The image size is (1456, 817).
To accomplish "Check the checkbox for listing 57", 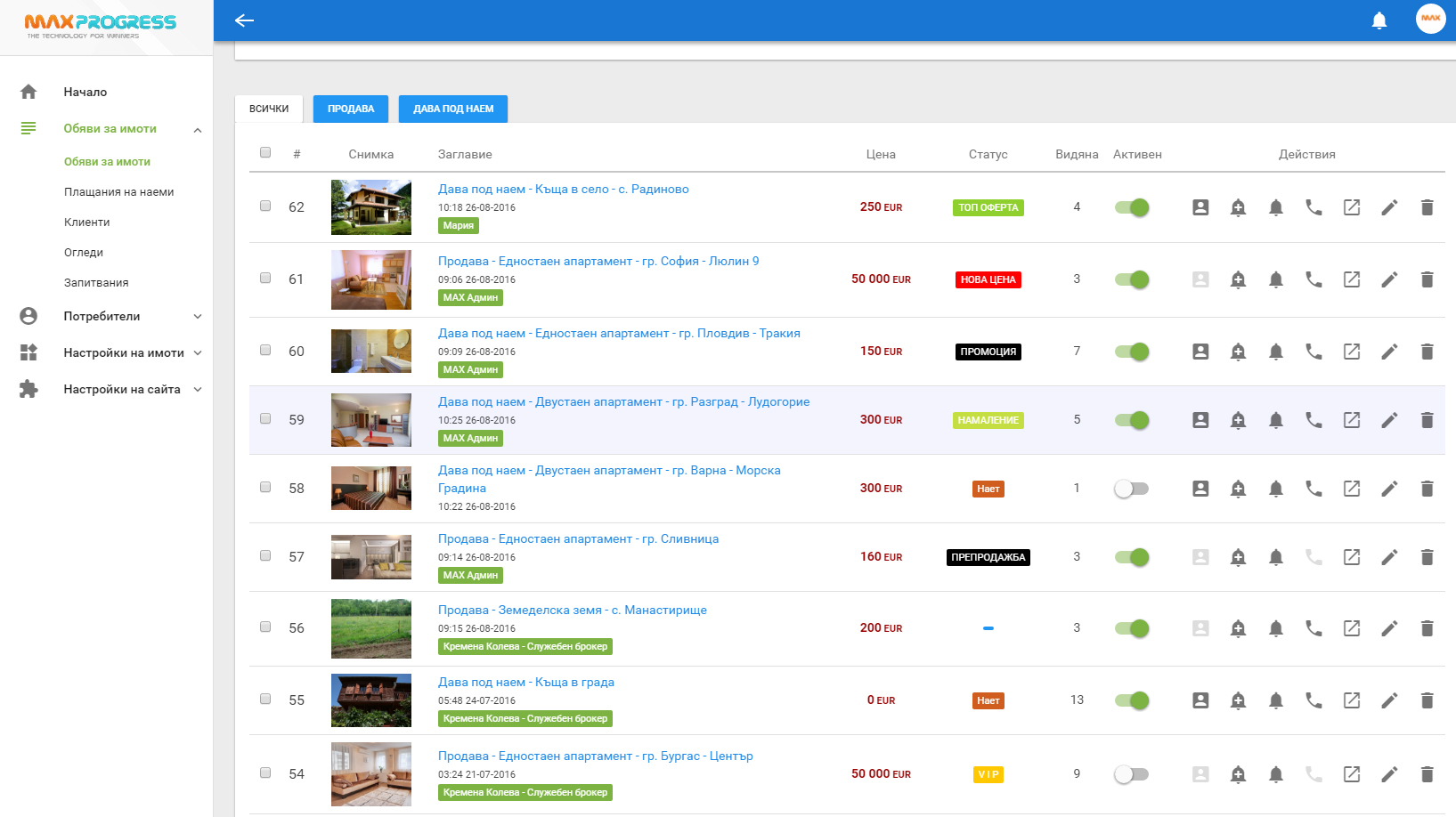I will [x=265, y=555].
